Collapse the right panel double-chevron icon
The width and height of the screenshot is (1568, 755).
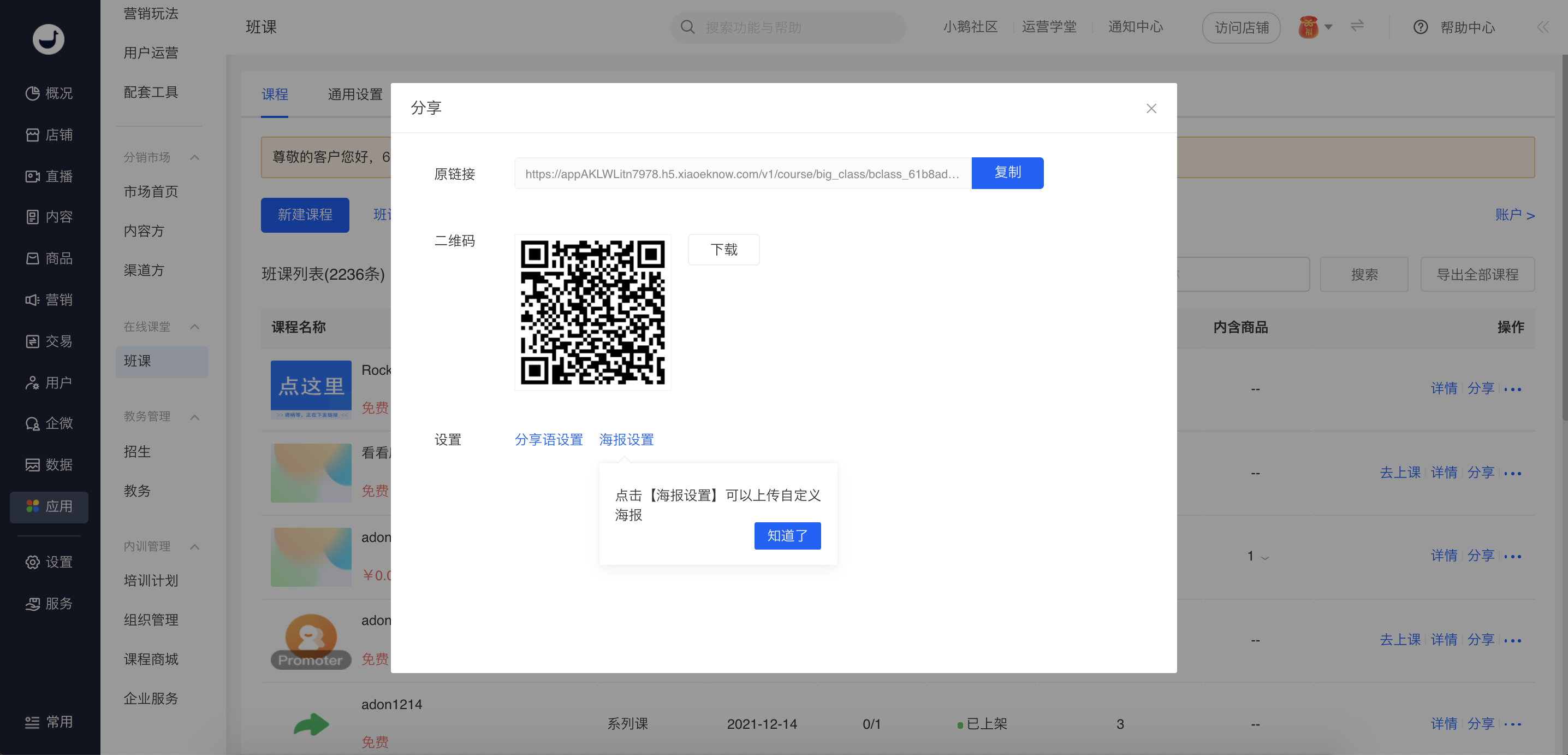[x=1542, y=27]
